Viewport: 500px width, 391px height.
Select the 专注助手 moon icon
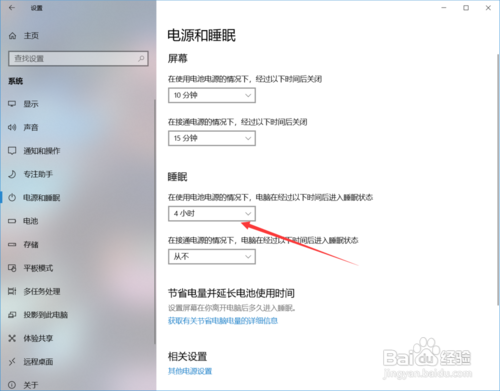(12, 174)
